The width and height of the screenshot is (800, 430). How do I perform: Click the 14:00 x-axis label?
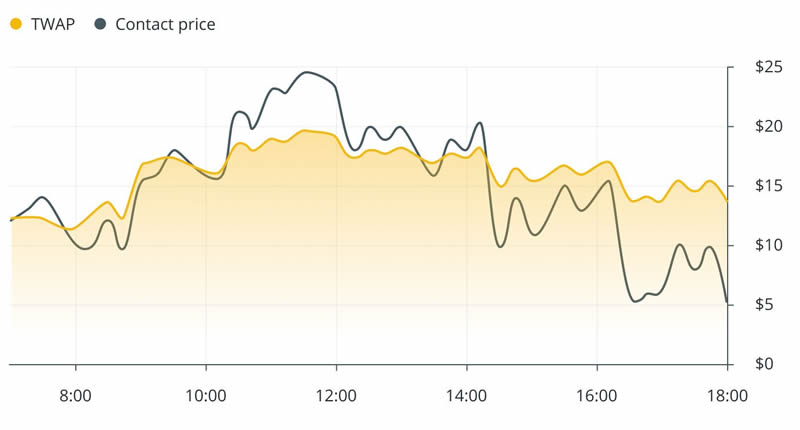[467, 395]
